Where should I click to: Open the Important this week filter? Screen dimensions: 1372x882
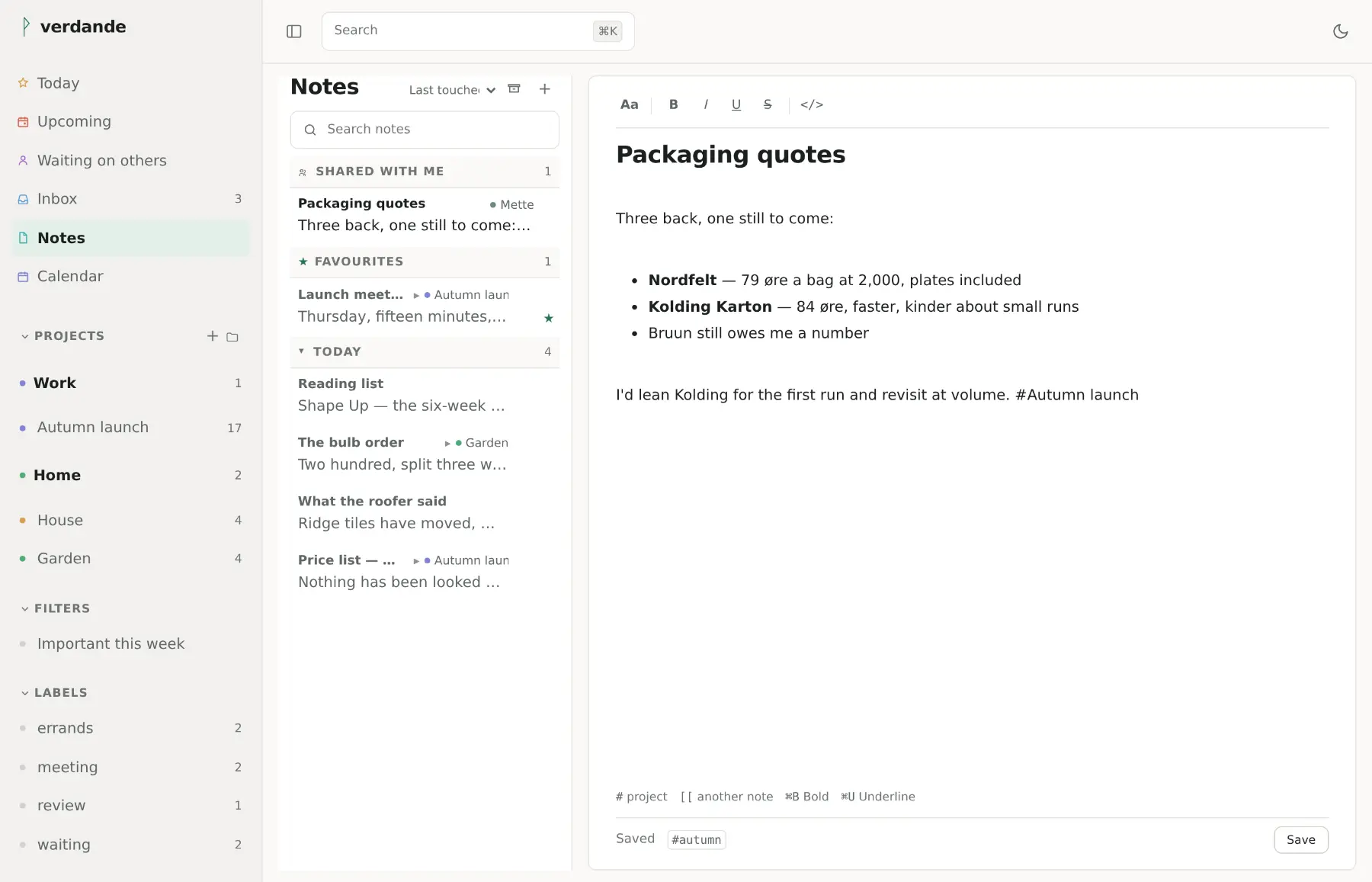[130, 643]
